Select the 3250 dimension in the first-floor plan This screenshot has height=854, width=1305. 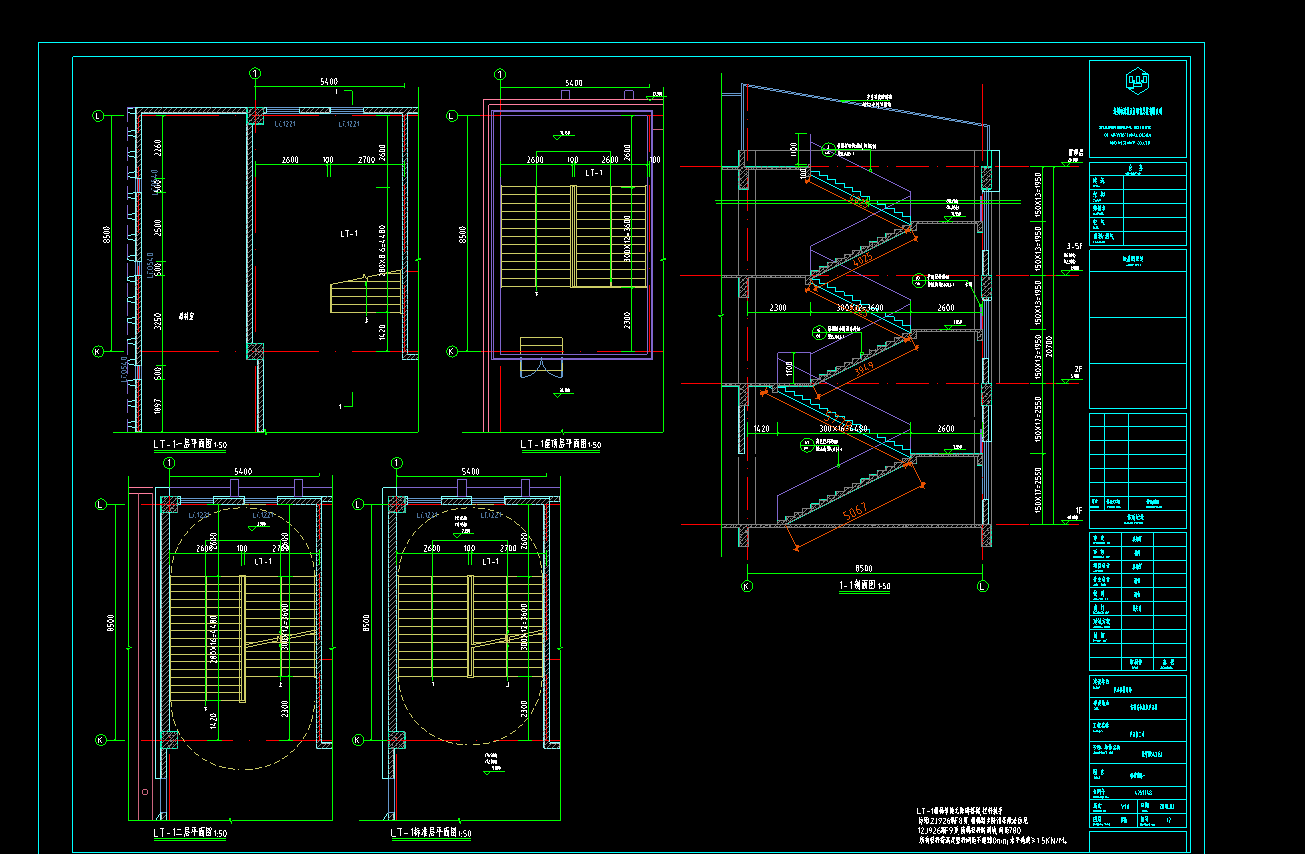158,322
